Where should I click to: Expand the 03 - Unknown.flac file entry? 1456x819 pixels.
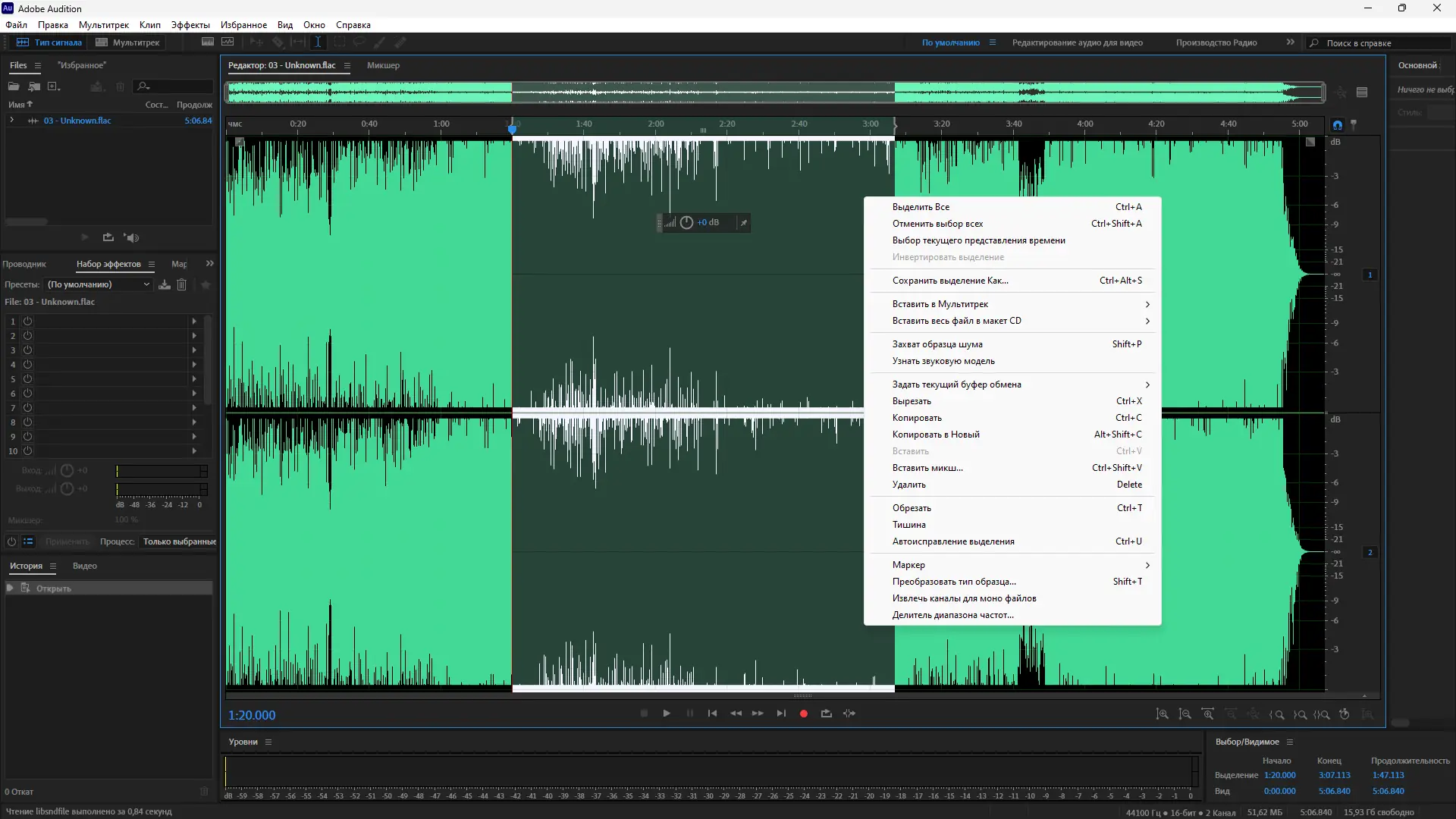[x=11, y=121]
